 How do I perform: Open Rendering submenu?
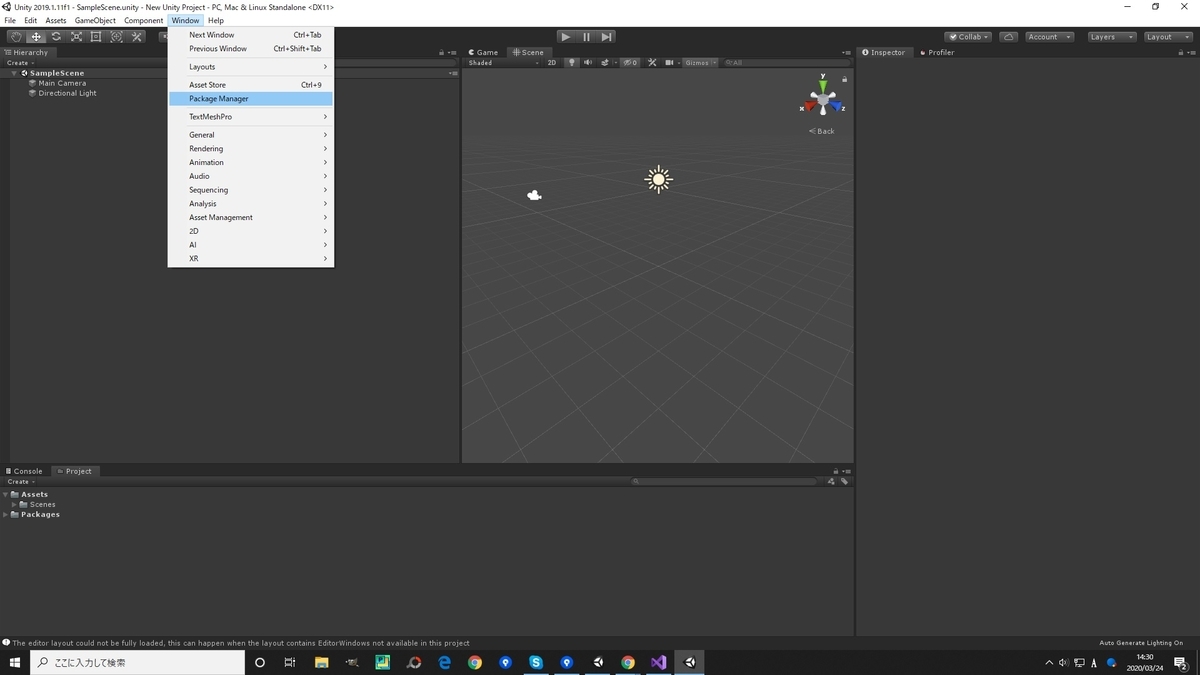tap(251, 149)
